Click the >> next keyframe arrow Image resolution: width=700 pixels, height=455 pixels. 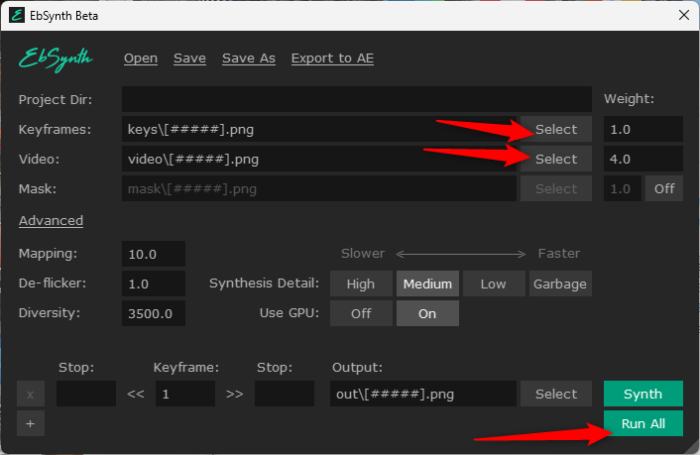[x=235, y=394]
